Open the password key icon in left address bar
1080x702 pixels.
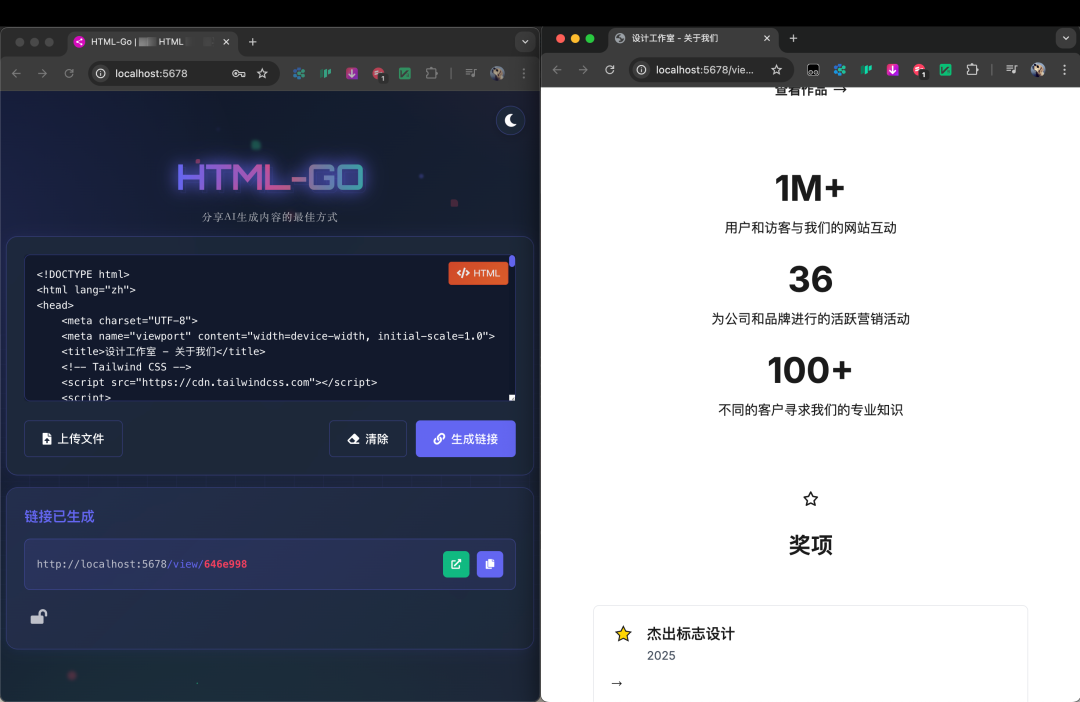click(238, 73)
